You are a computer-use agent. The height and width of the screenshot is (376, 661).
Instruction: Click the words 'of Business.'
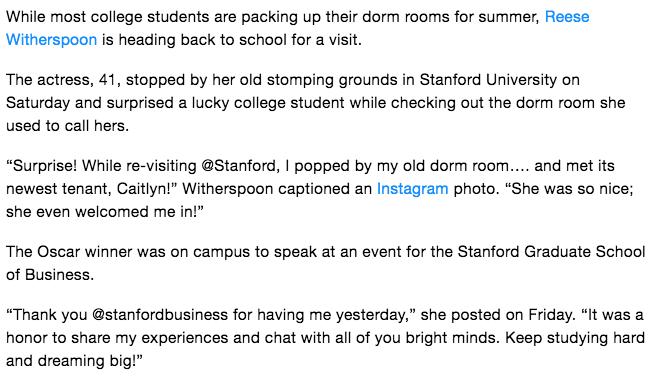50,275
